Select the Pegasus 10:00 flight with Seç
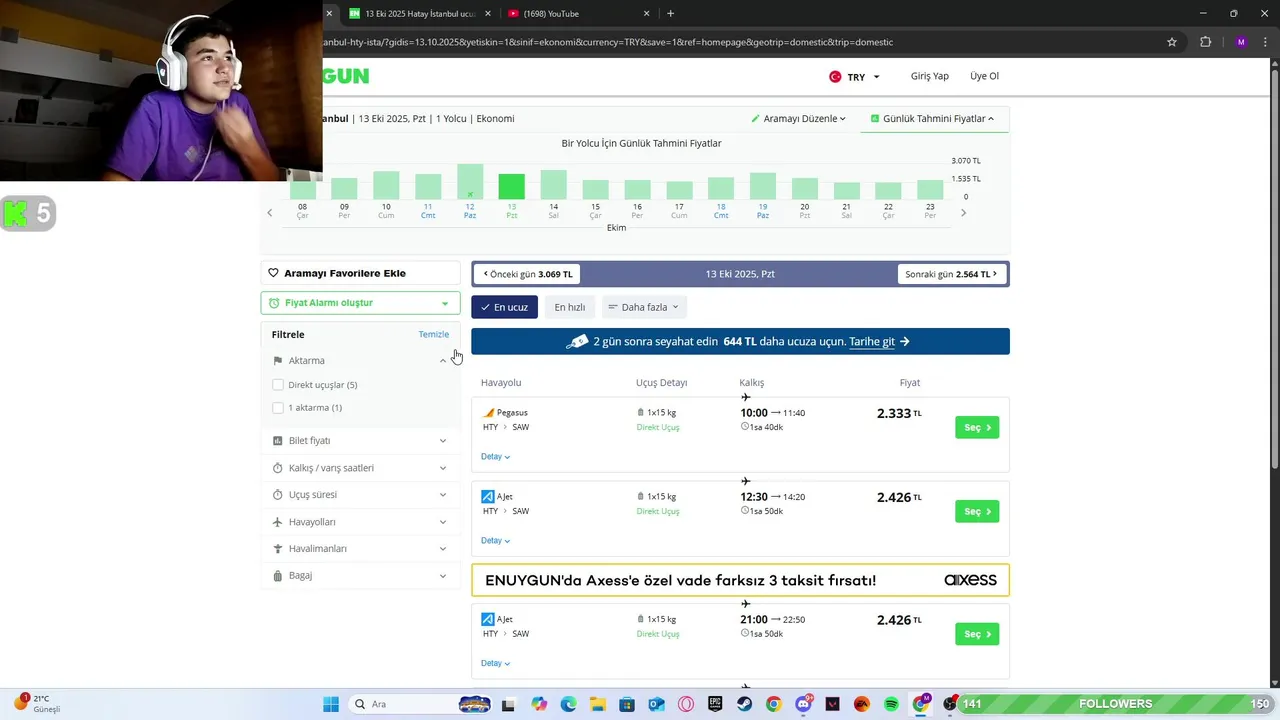1280x720 pixels. [977, 428]
